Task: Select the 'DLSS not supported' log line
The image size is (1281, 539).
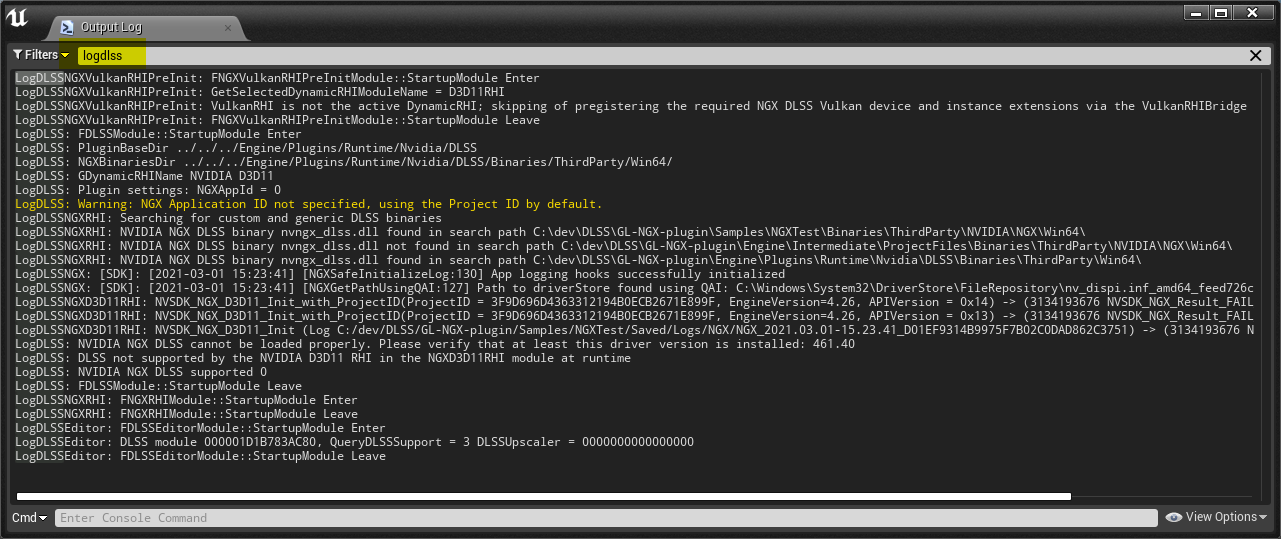Action: (323, 358)
